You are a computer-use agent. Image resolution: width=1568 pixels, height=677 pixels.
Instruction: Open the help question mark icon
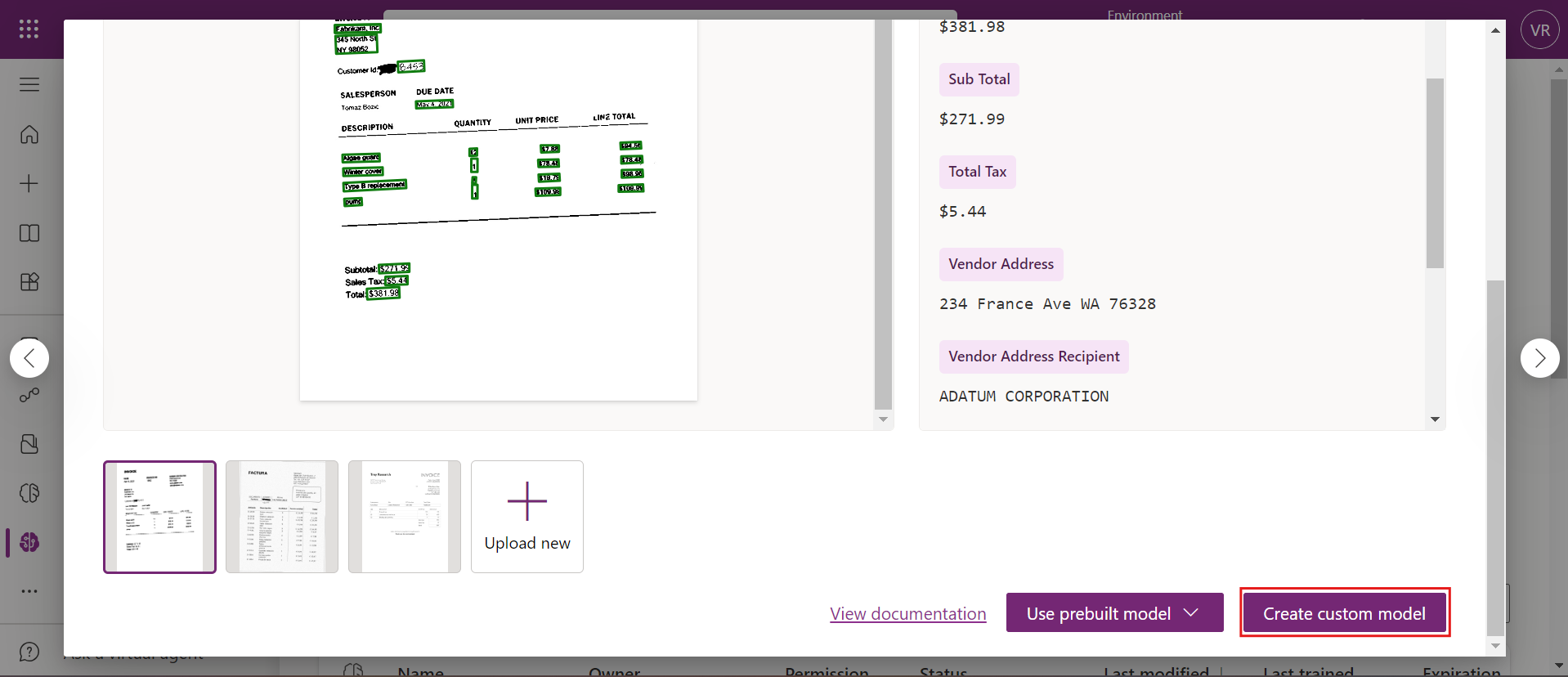coord(29,652)
